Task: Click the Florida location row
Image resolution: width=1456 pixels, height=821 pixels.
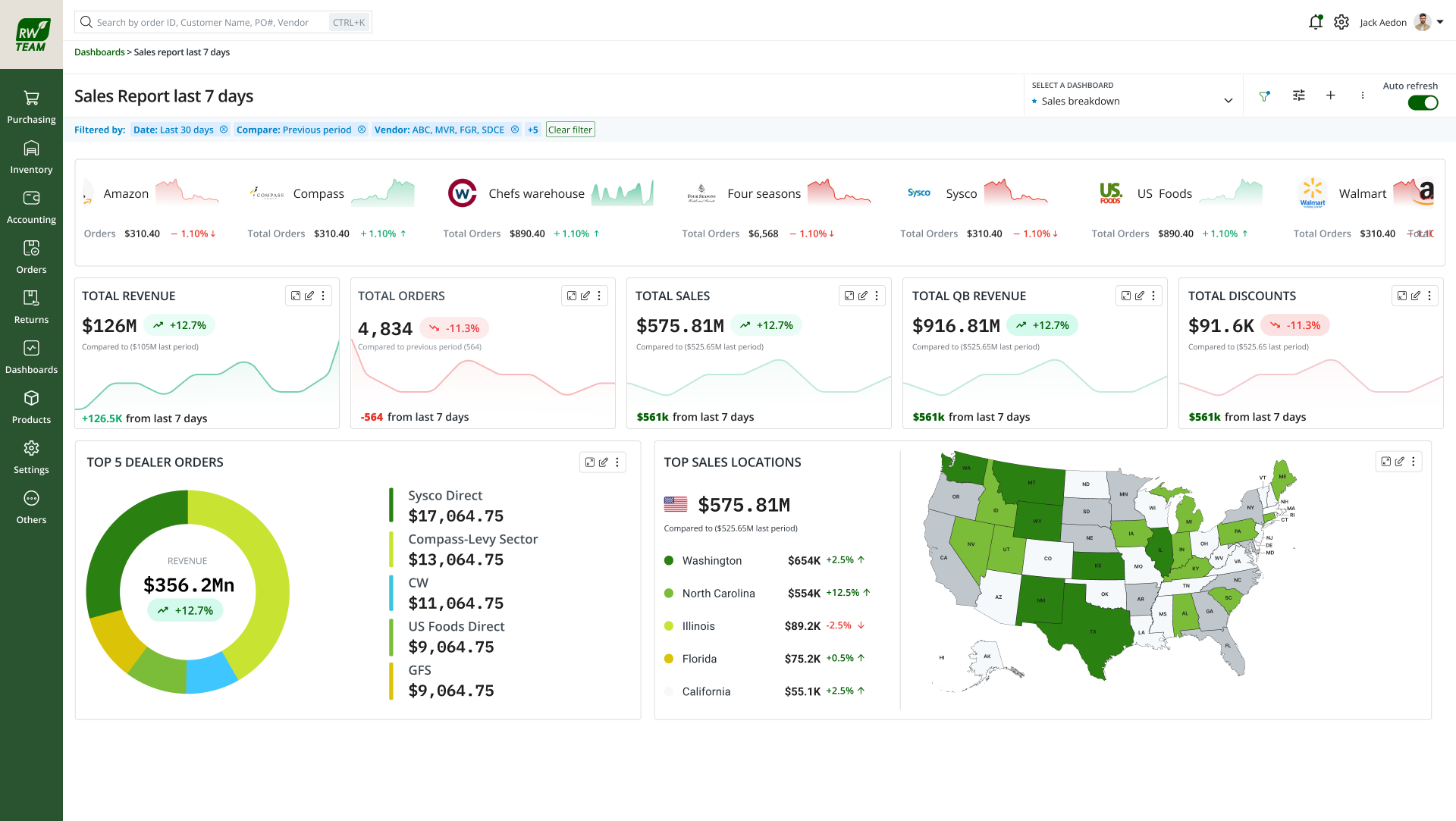Action: point(764,659)
